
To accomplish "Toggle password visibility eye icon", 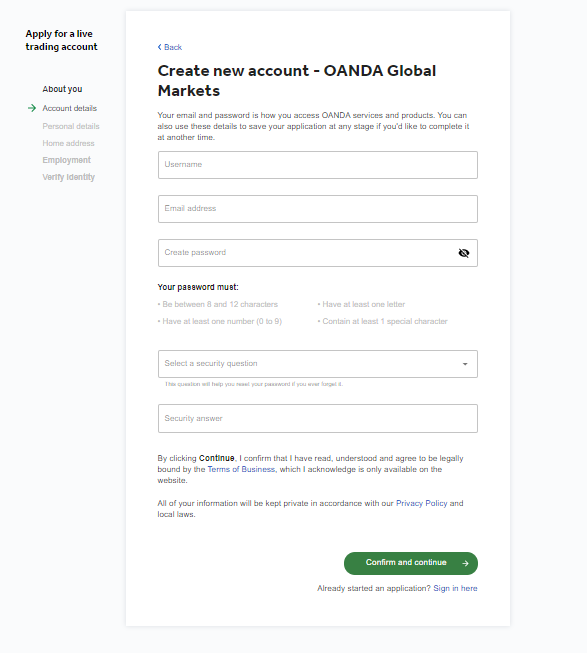I will tap(463, 253).
